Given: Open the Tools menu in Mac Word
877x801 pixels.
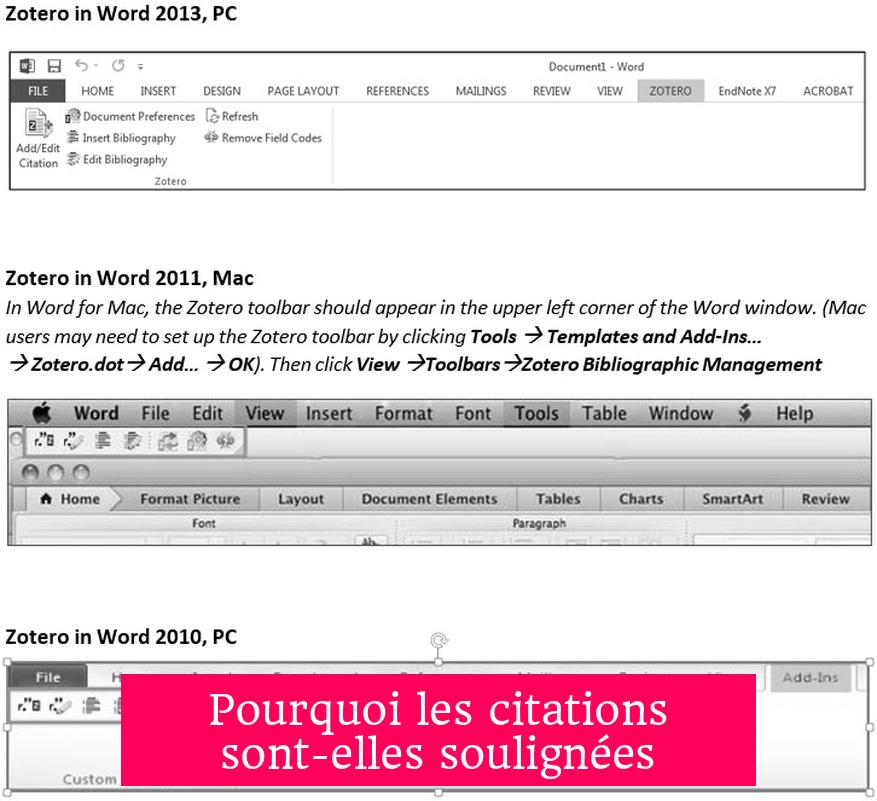Looking at the screenshot, I should [x=536, y=413].
